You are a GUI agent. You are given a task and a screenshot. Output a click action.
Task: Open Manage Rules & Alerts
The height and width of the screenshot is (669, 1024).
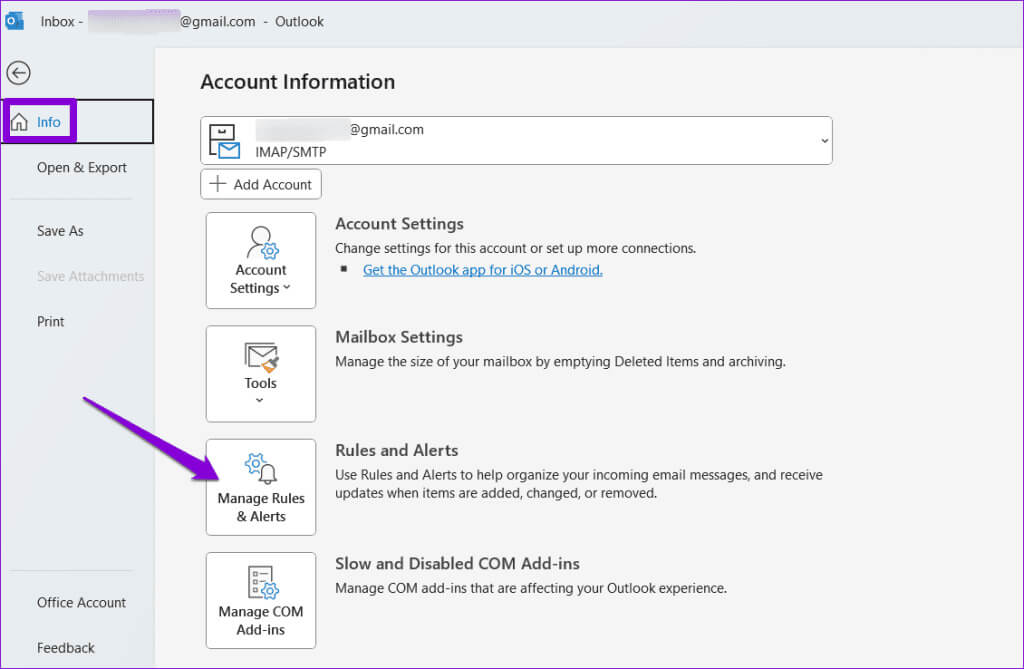click(261, 487)
